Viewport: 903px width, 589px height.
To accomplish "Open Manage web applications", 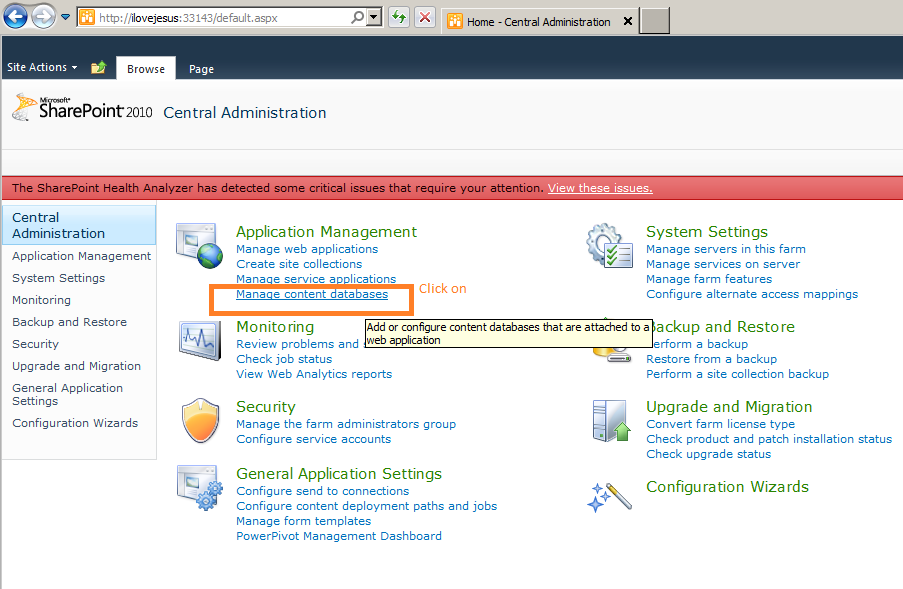I will coord(307,249).
